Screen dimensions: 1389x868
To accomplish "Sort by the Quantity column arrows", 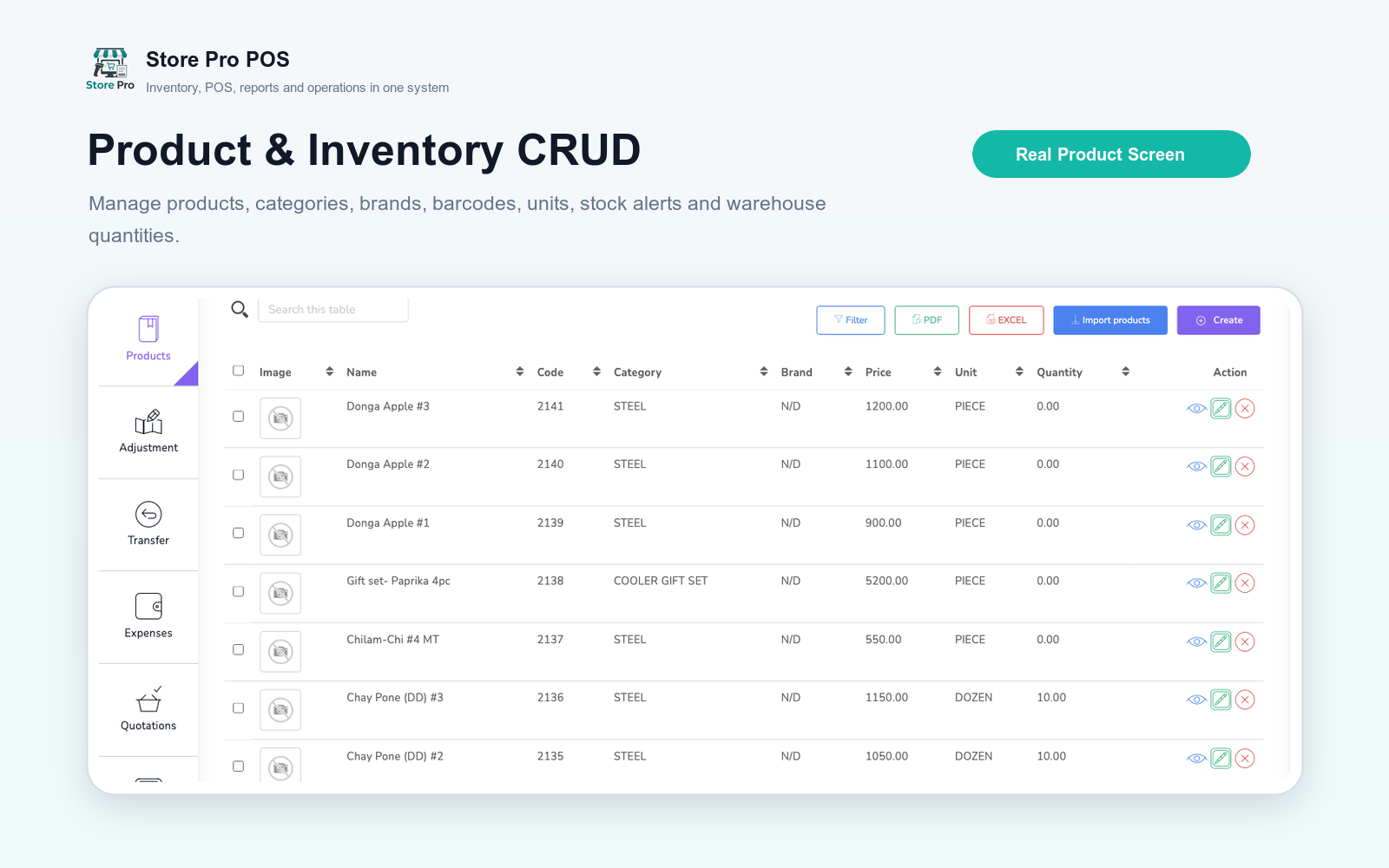I will [x=1126, y=372].
